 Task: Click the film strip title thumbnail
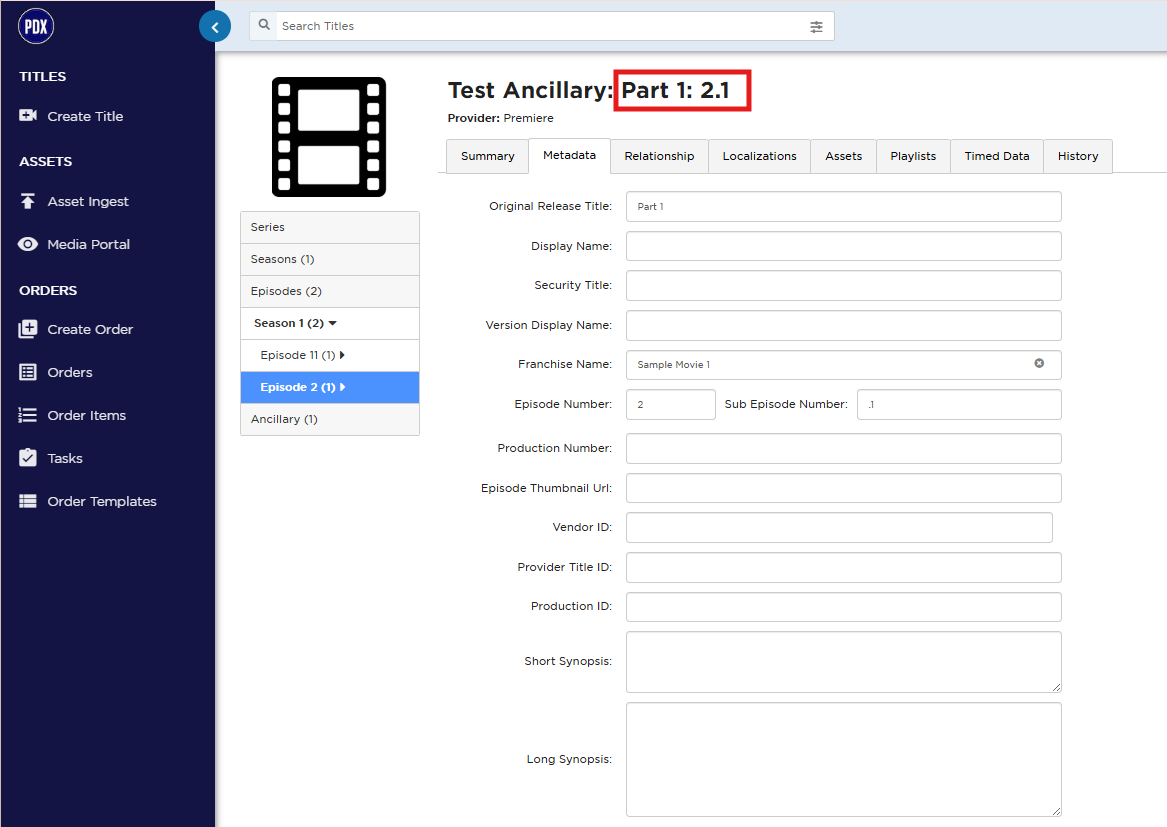[329, 137]
